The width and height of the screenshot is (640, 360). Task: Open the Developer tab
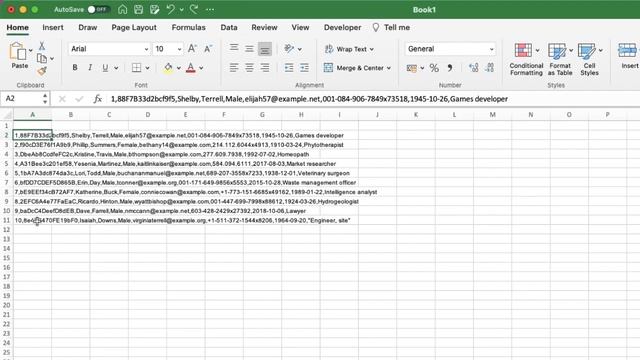(x=342, y=27)
